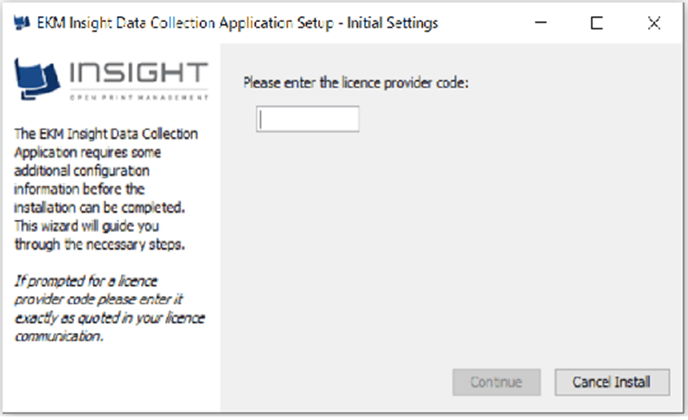Click the 'If prompted for a licence' italic line
This screenshot has width=688, height=420.
click(x=86, y=281)
